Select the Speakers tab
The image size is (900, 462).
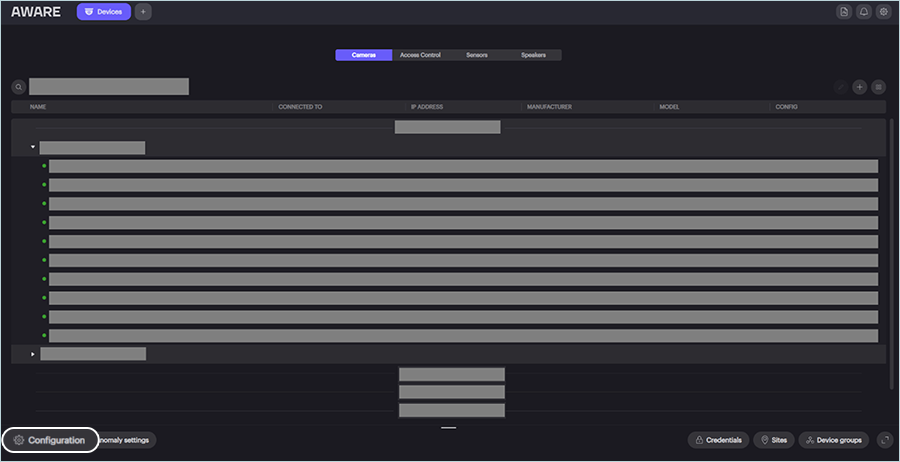[533, 55]
